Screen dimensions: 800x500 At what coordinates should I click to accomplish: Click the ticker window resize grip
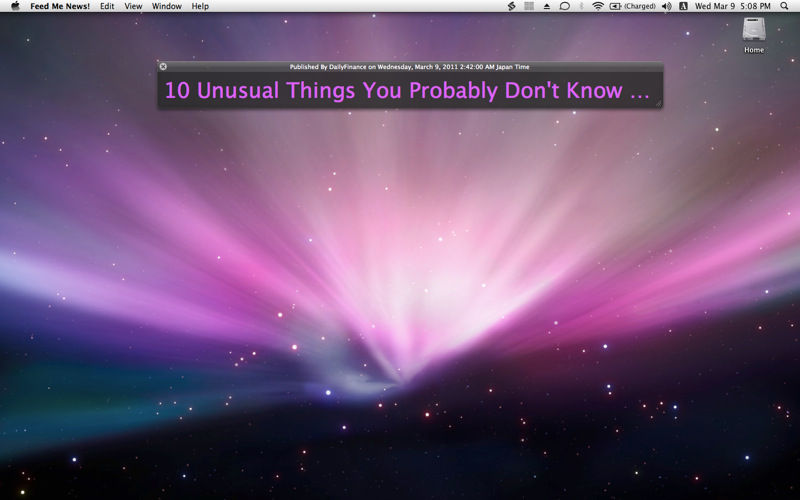pos(658,104)
